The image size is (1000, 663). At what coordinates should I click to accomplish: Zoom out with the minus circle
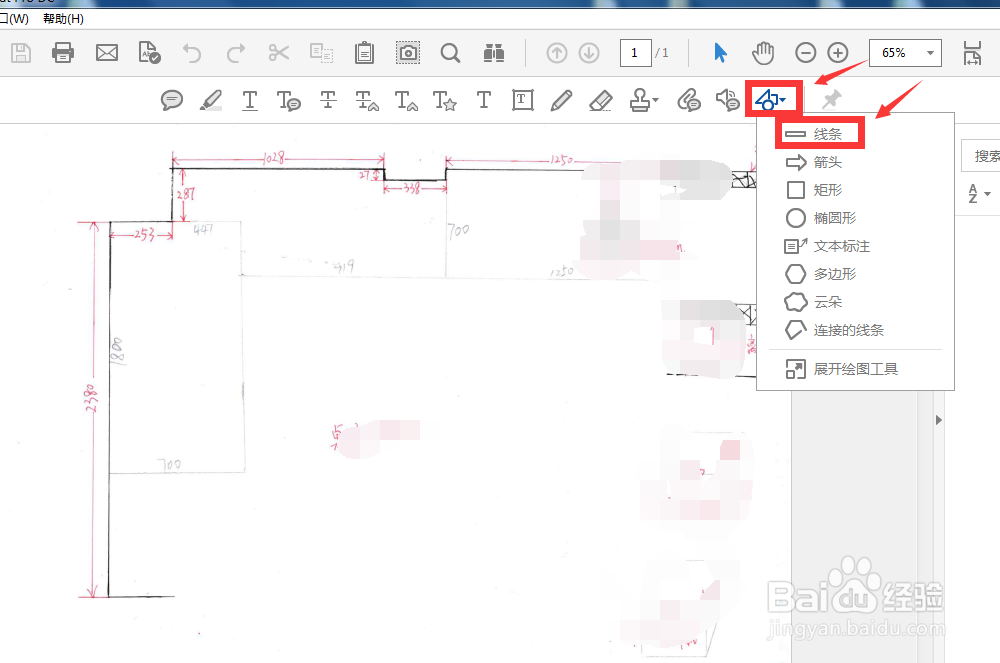click(x=805, y=53)
